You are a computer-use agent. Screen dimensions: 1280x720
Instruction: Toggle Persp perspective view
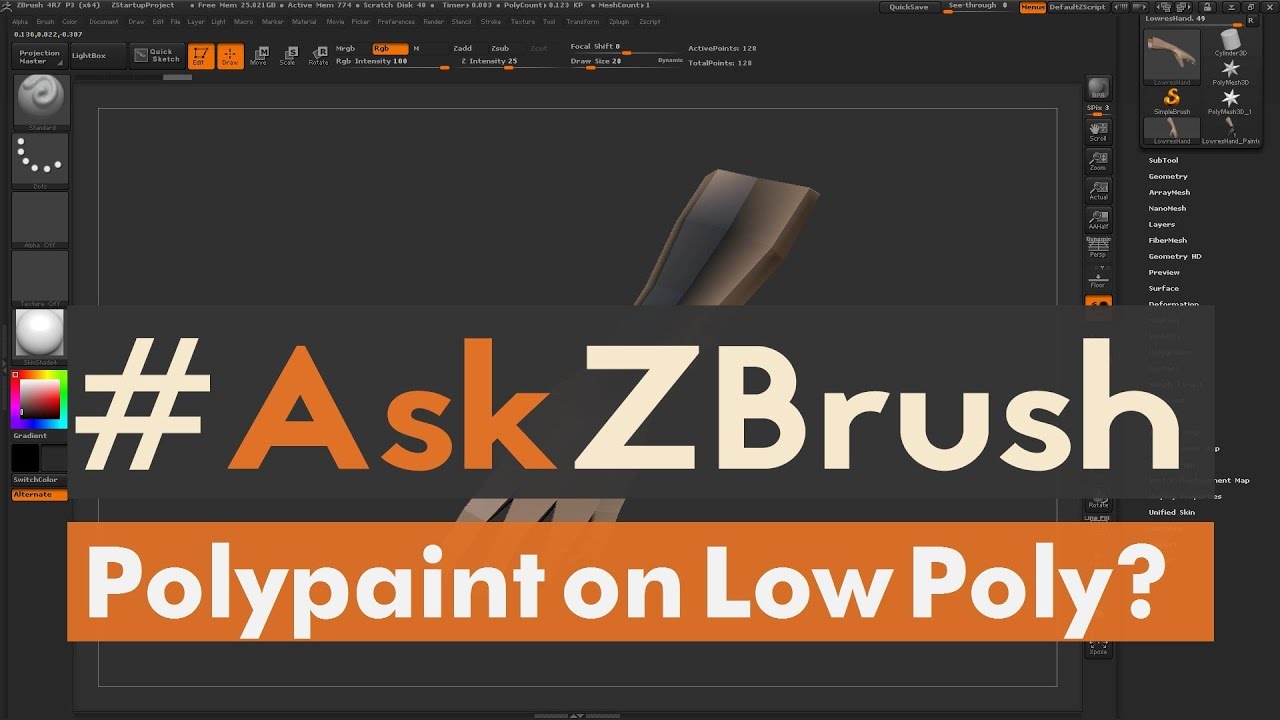tap(1098, 247)
